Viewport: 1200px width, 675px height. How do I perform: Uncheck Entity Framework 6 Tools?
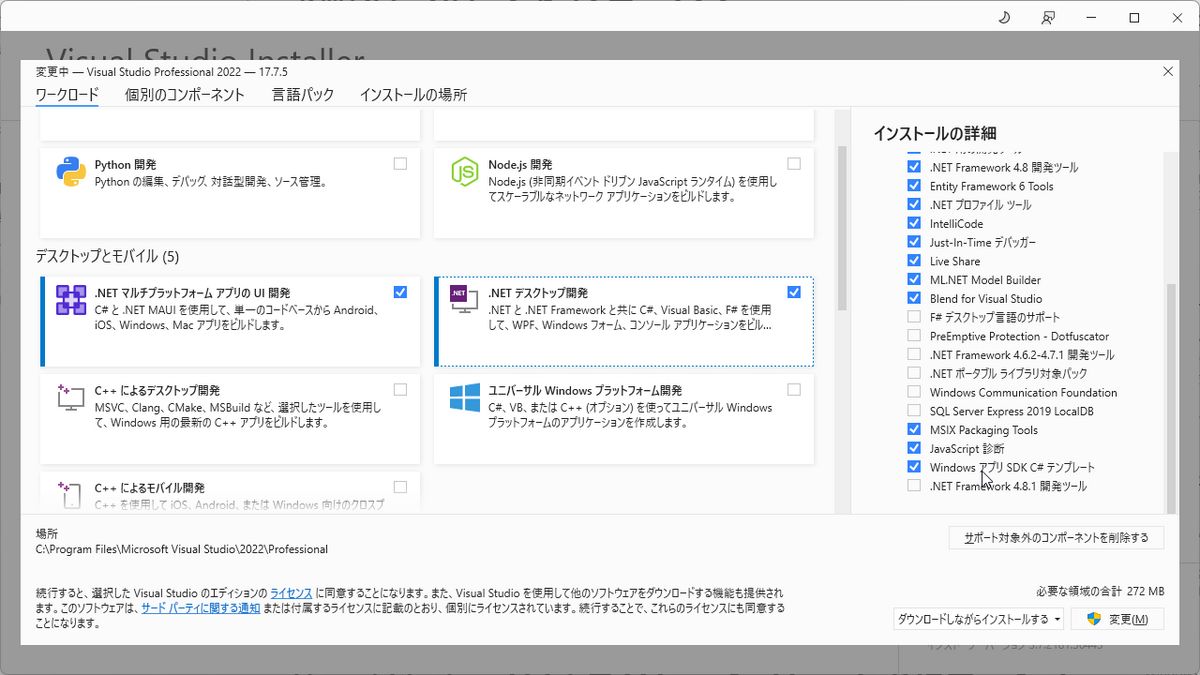click(914, 186)
